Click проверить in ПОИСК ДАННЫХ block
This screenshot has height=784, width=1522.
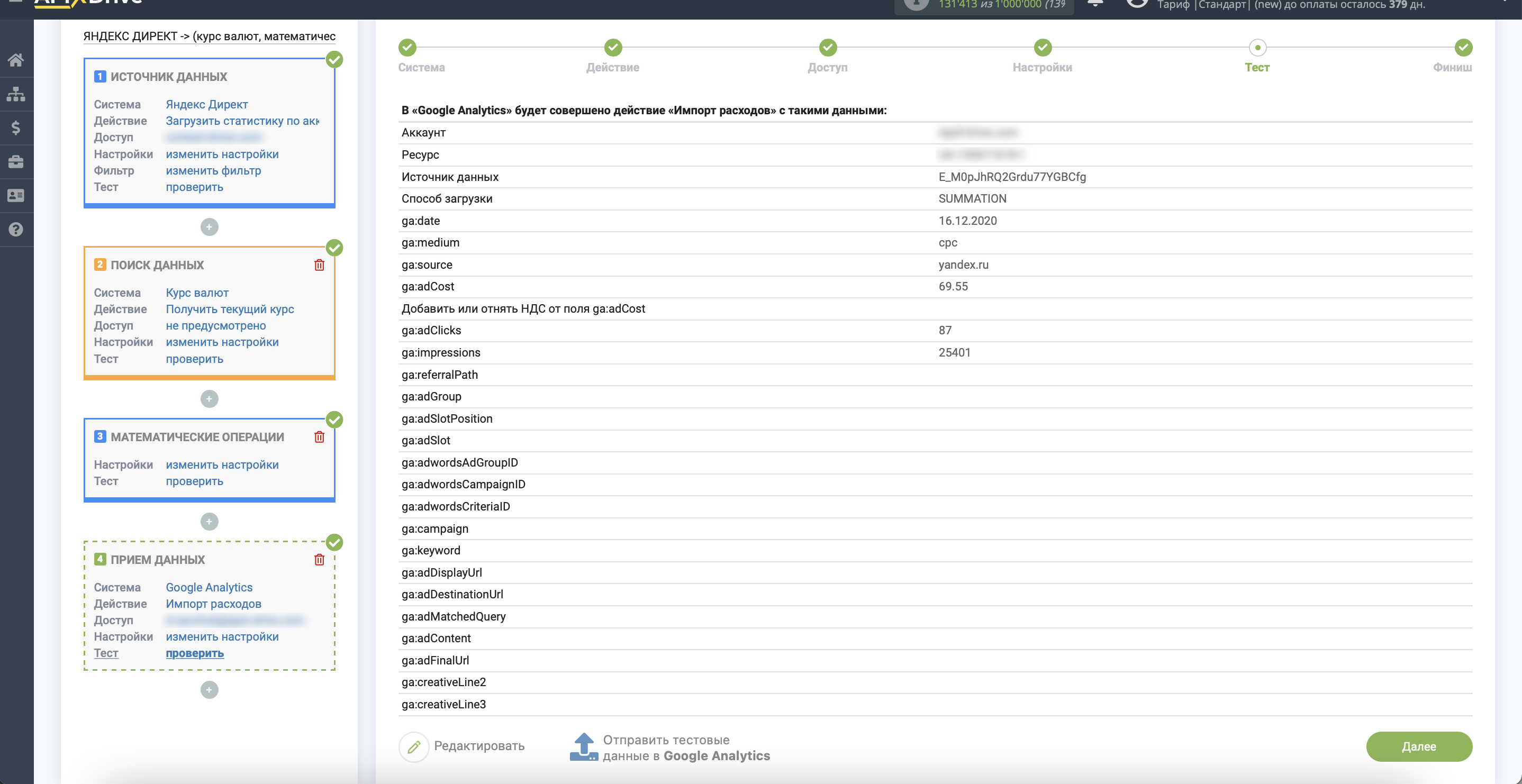(194, 359)
